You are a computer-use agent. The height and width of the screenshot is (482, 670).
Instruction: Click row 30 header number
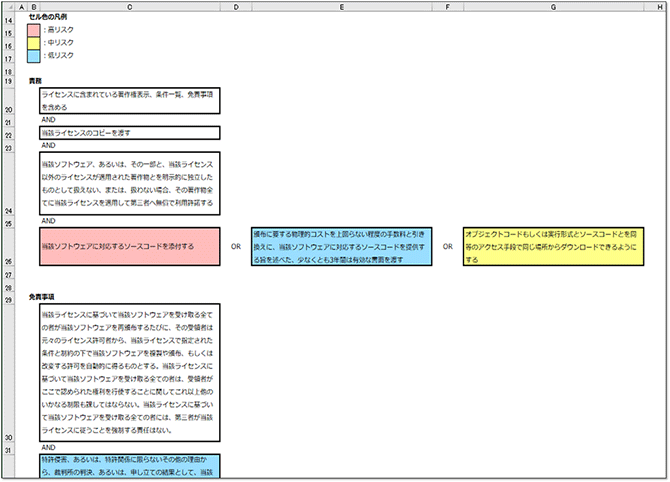[9, 437]
